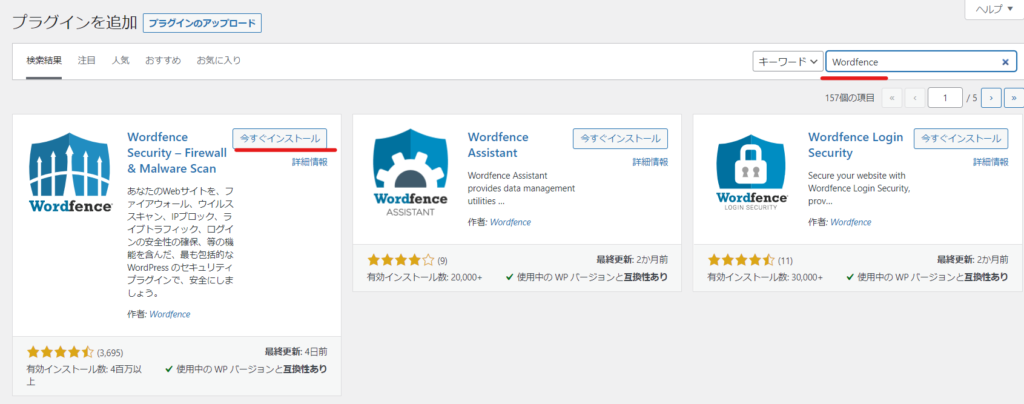Expand the ヘルプ help panel
The height and width of the screenshot is (404, 1024).
coord(993,9)
